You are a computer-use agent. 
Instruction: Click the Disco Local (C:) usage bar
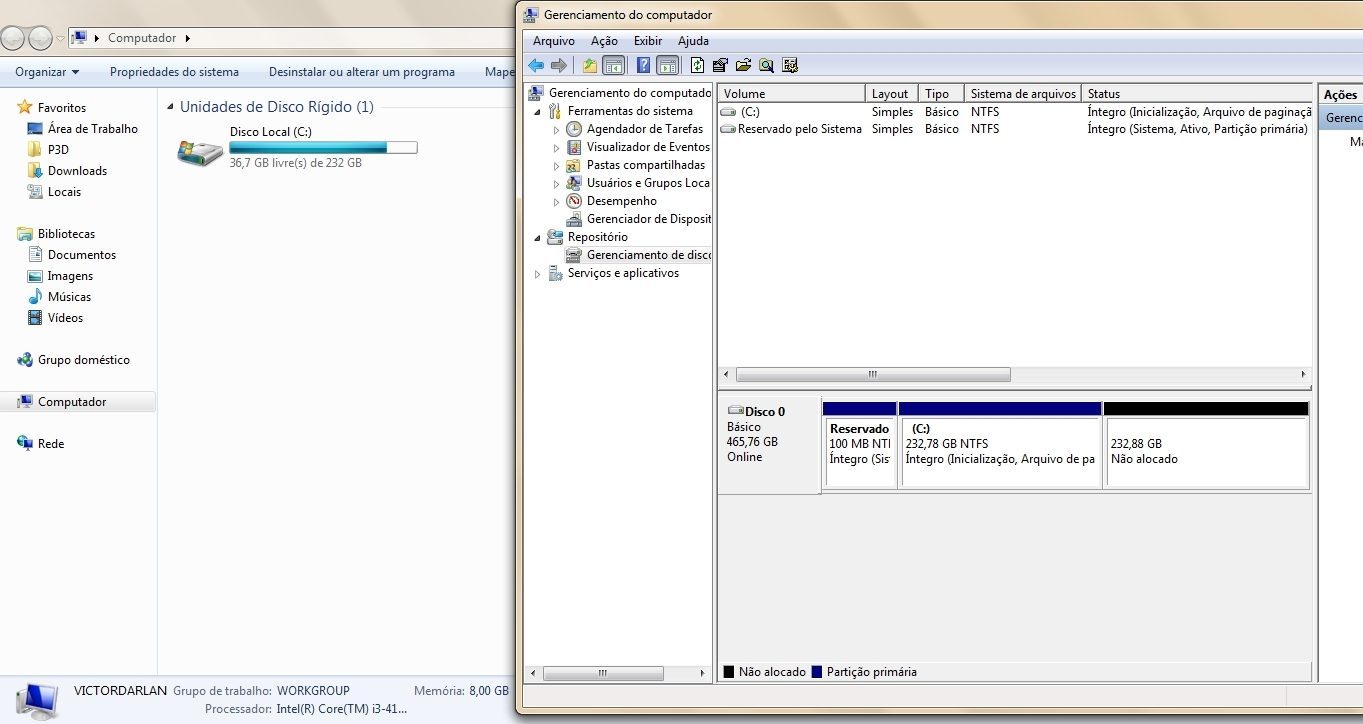(x=323, y=147)
